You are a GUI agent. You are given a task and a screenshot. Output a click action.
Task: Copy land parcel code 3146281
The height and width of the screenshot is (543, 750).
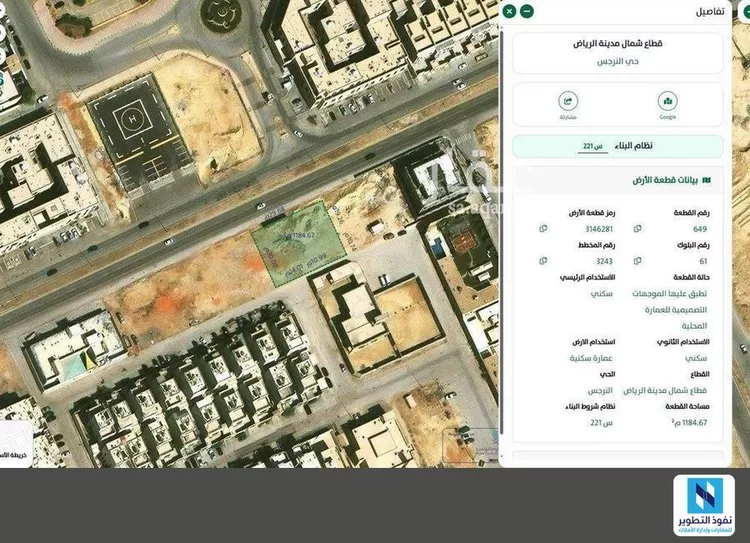tap(543, 229)
